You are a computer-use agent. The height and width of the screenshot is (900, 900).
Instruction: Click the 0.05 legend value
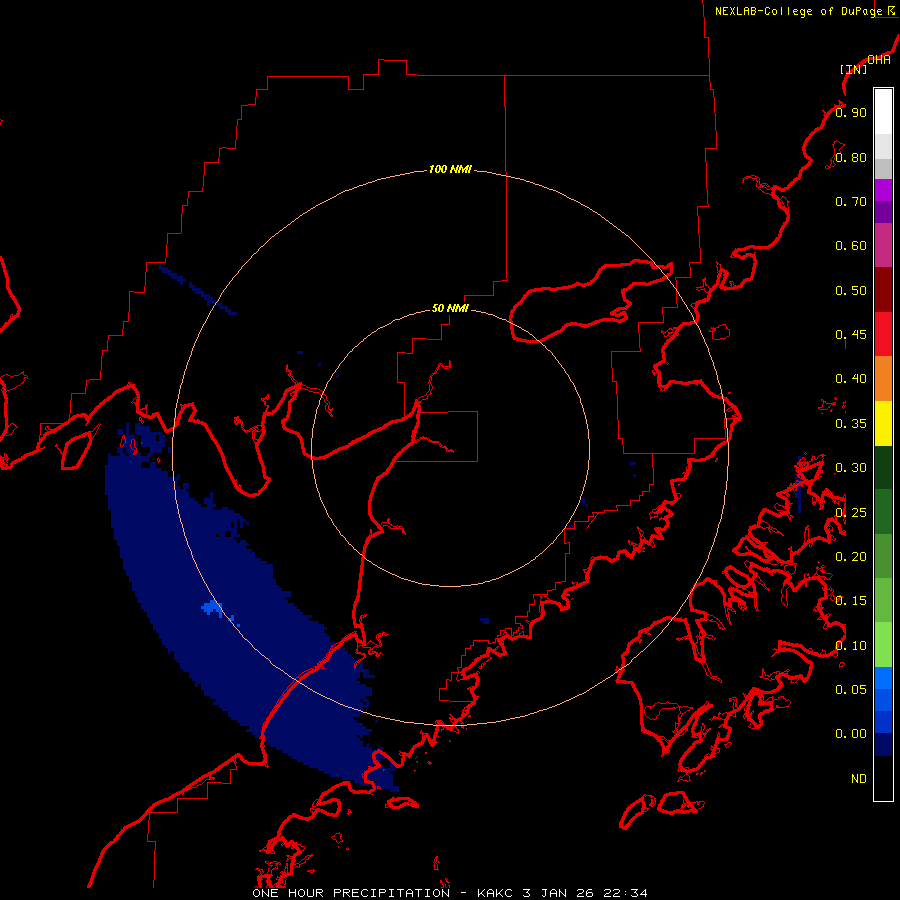pyautogui.click(x=851, y=689)
